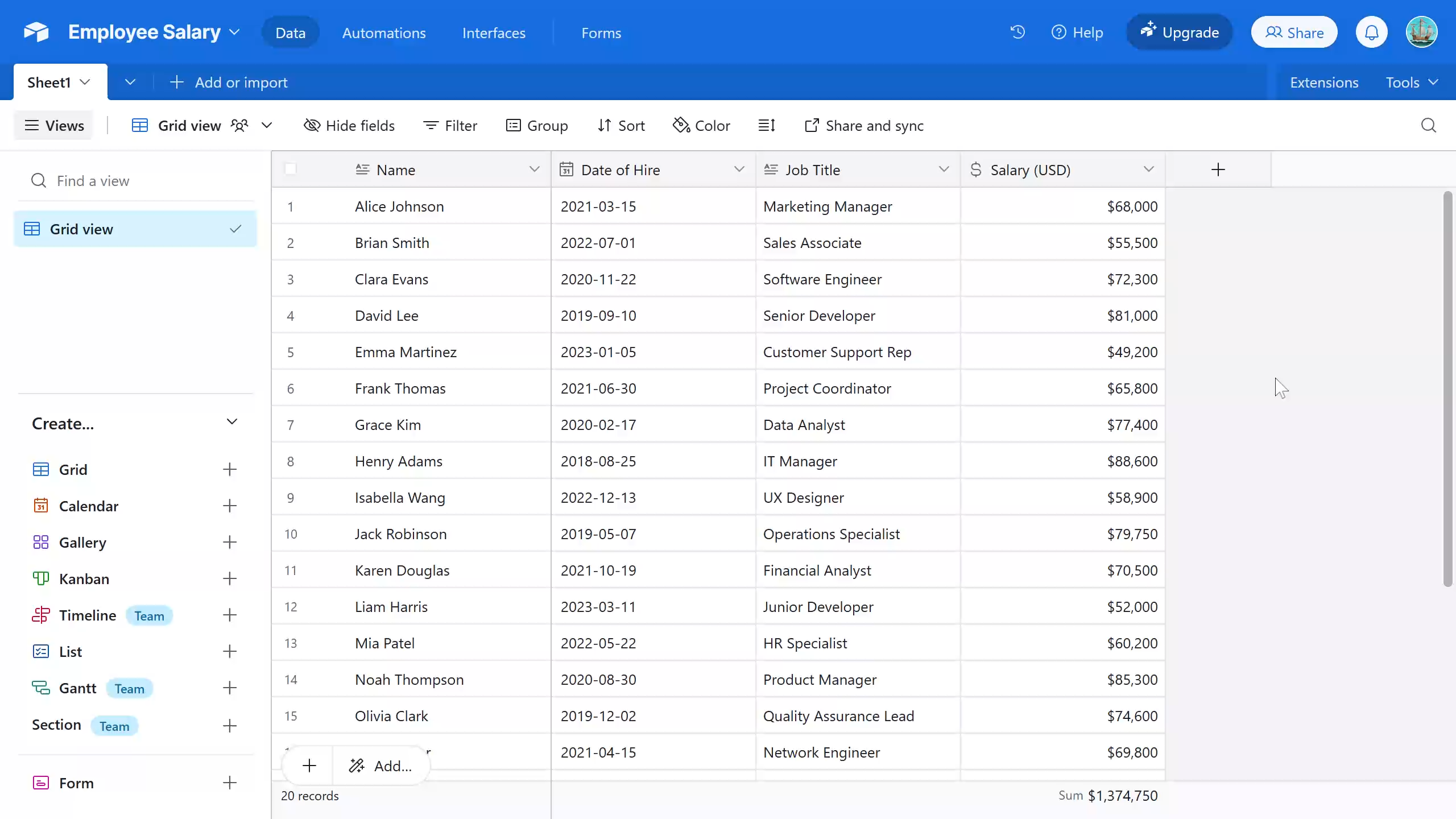Image resolution: width=1456 pixels, height=819 pixels.
Task: Toggle the select all records checkbox
Action: point(290,169)
